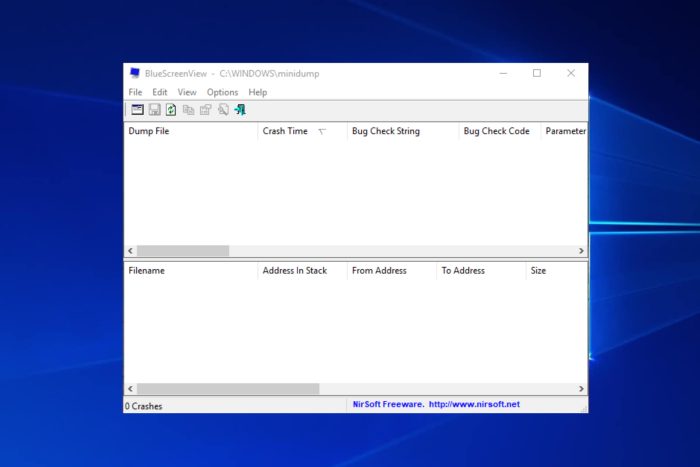Click the Save Selected Items floppy icon
The width and height of the screenshot is (700, 467).
[x=154, y=110]
